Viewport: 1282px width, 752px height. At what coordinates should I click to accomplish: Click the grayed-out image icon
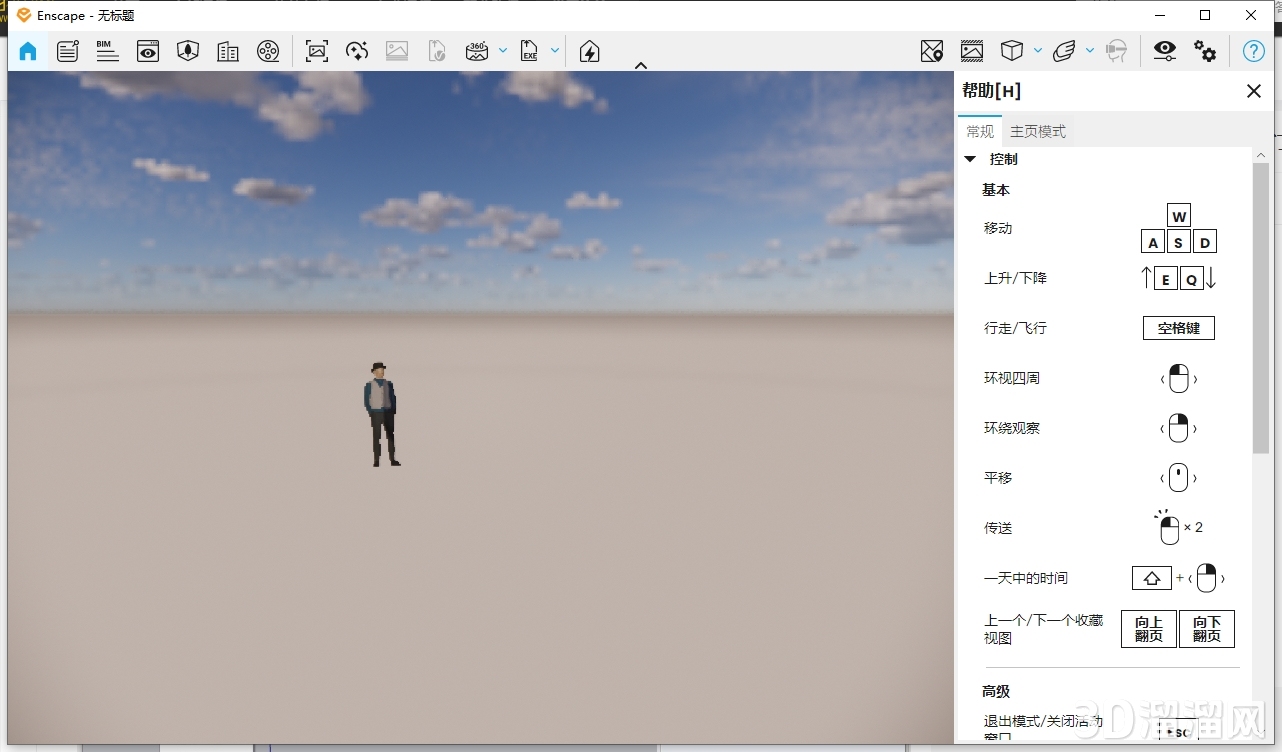click(397, 51)
